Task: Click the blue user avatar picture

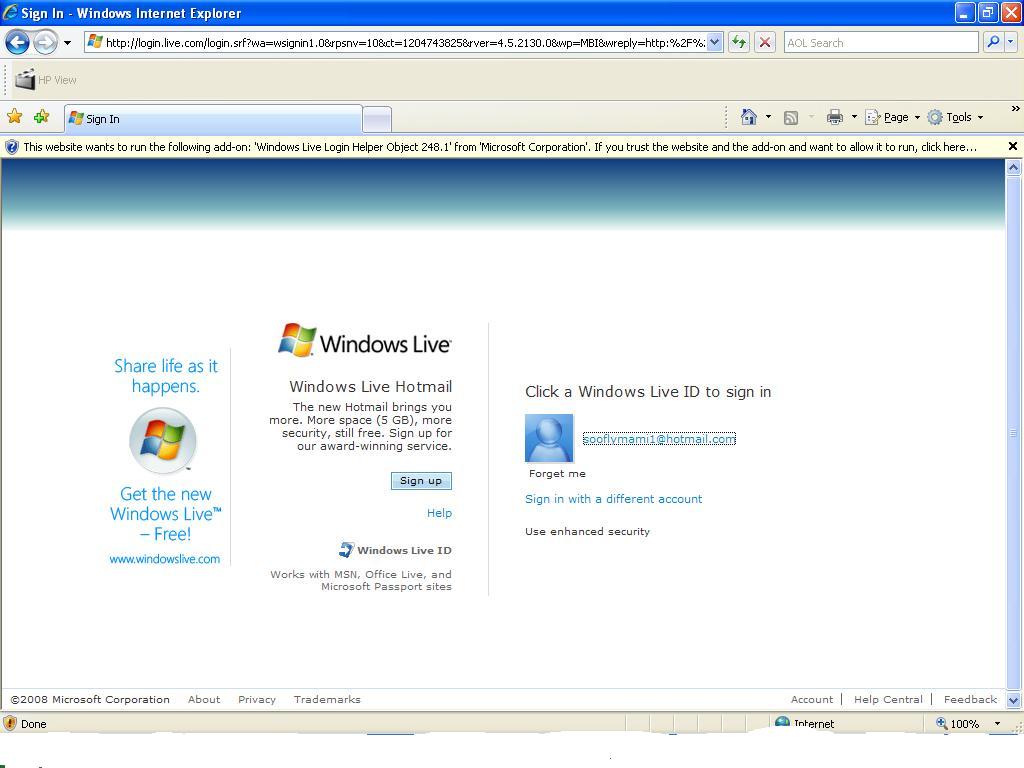Action: (549, 438)
